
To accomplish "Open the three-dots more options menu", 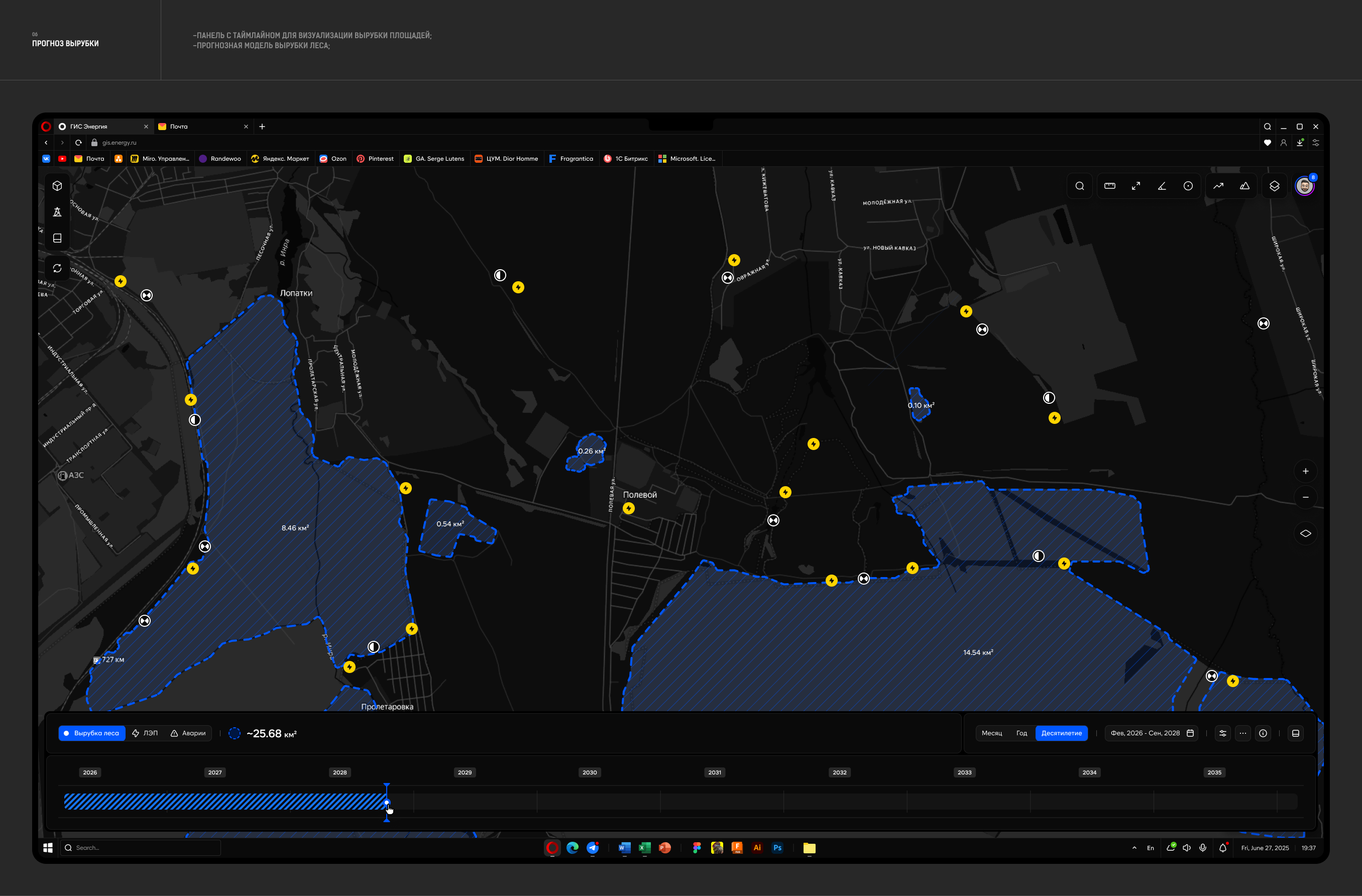I will click(x=1242, y=733).
